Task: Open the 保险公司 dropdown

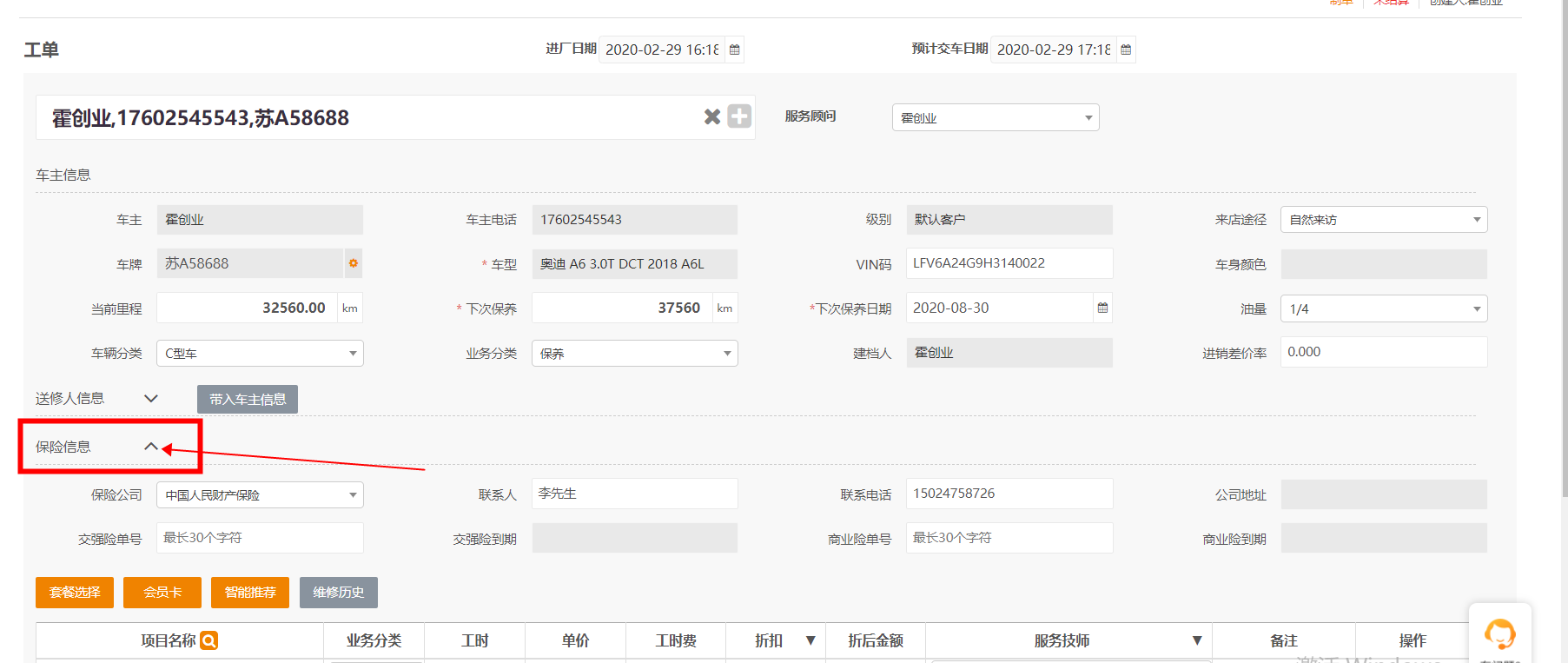Action: pyautogui.click(x=260, y=494)
